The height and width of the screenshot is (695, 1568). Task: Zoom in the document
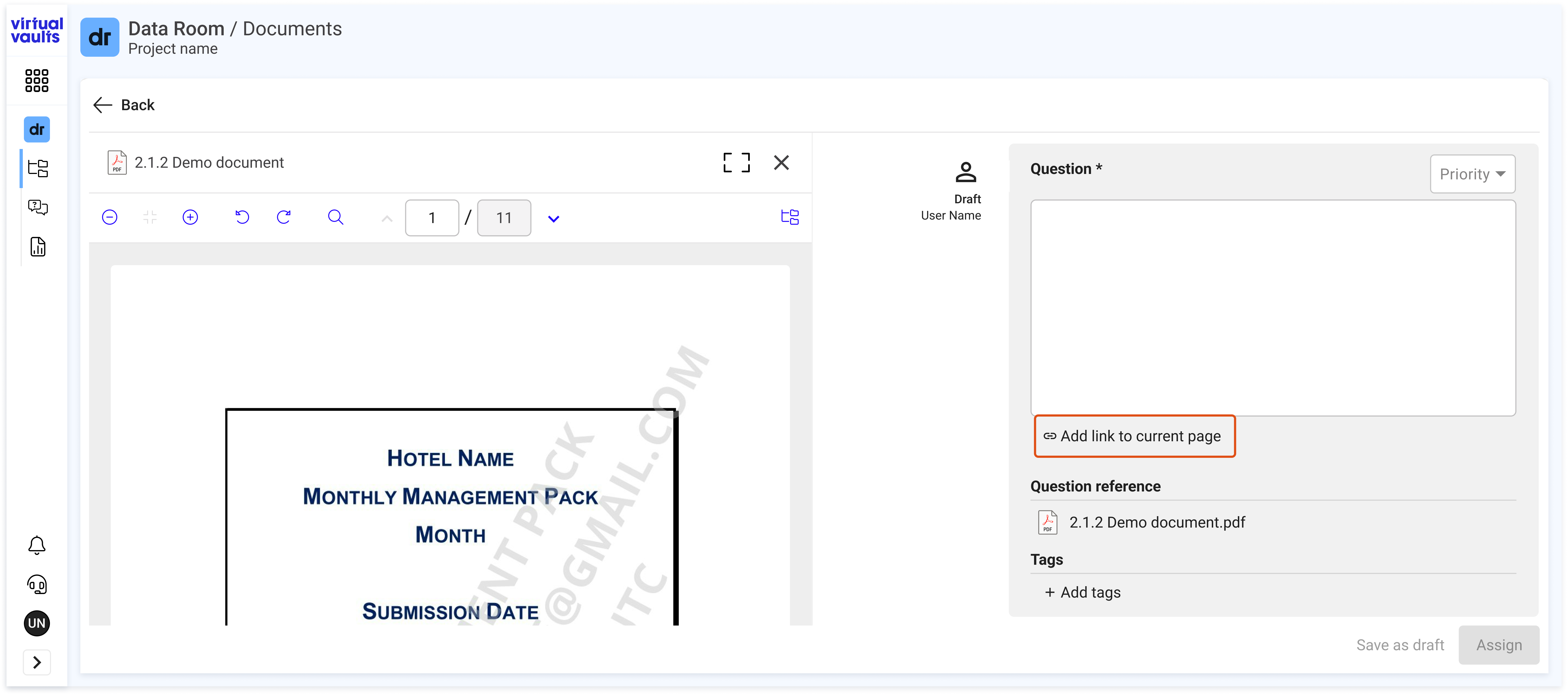tap(191, 217)
